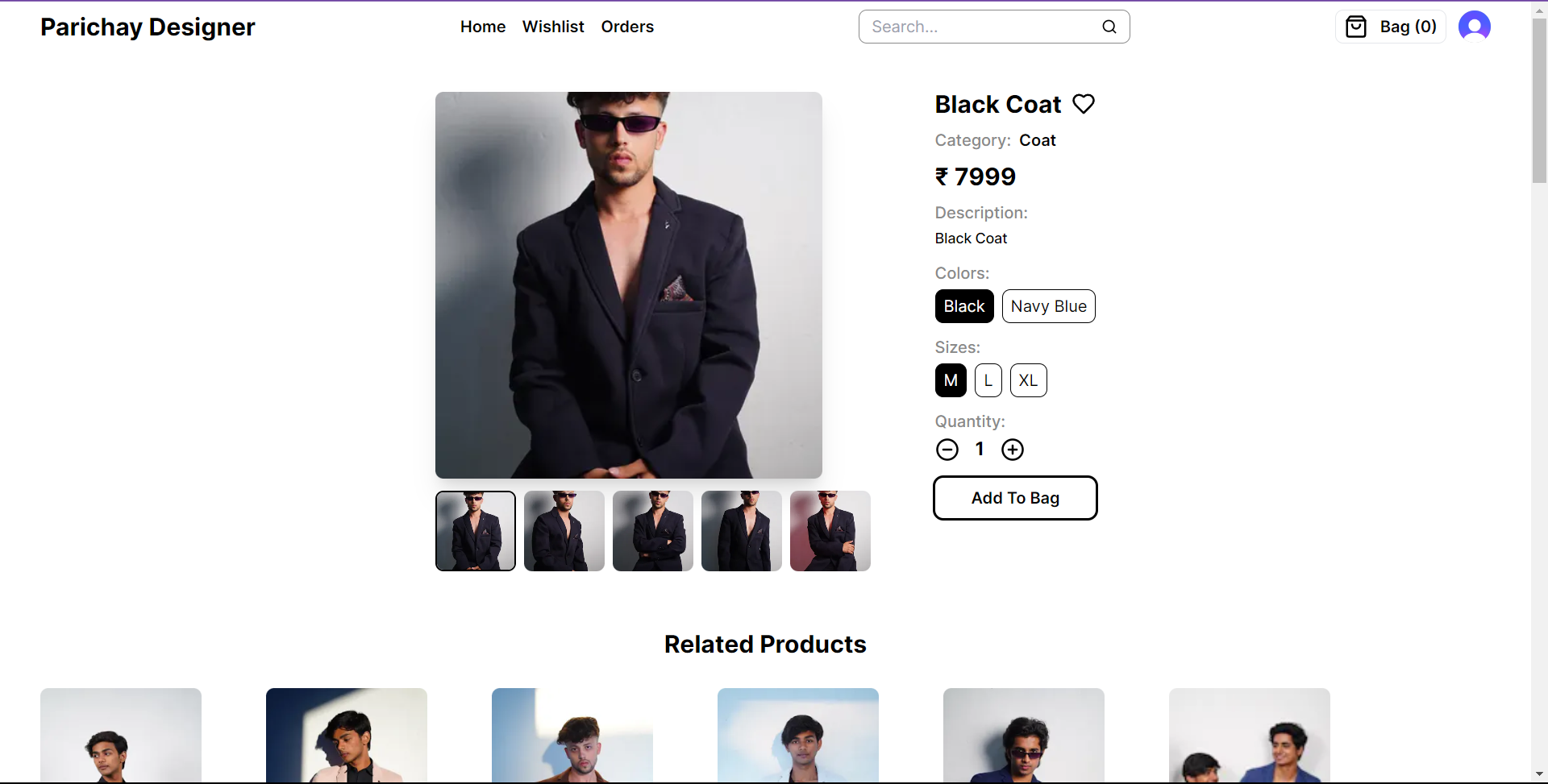Choose the Navy Blue color option
Screen dimensions: 1548x784
pyautogui.click(x=1048, y=306)
